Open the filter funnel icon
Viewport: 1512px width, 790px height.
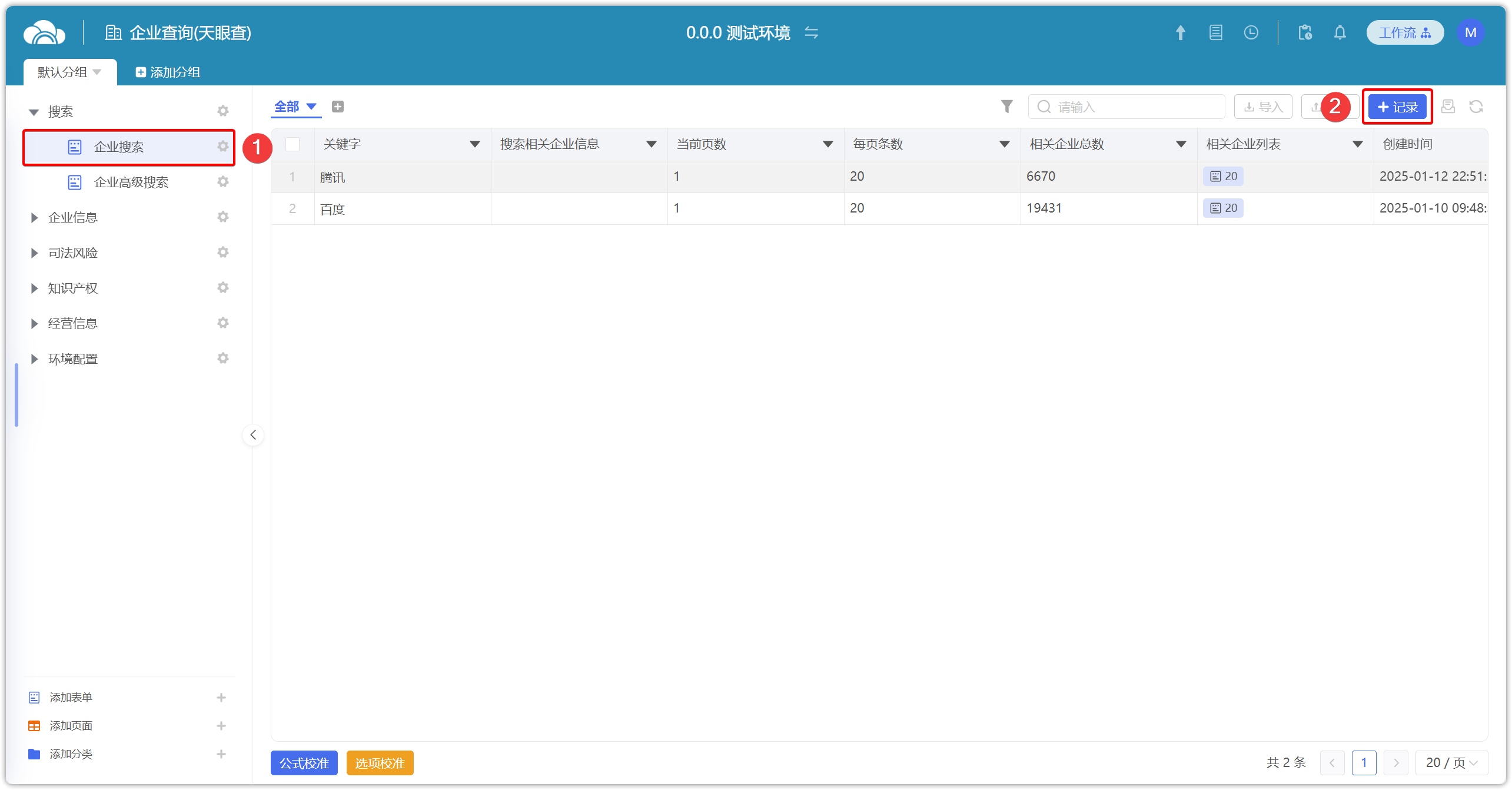click(x=1006, y=107)
